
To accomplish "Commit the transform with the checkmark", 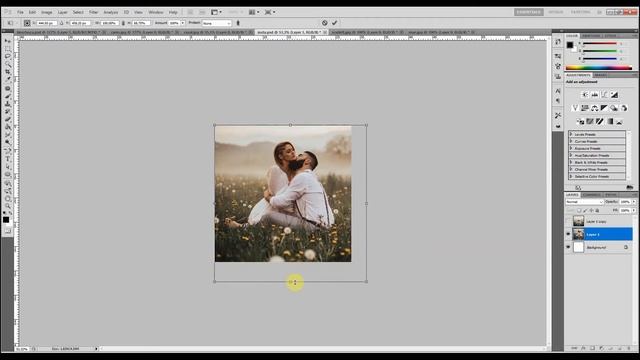I will 334,23.
